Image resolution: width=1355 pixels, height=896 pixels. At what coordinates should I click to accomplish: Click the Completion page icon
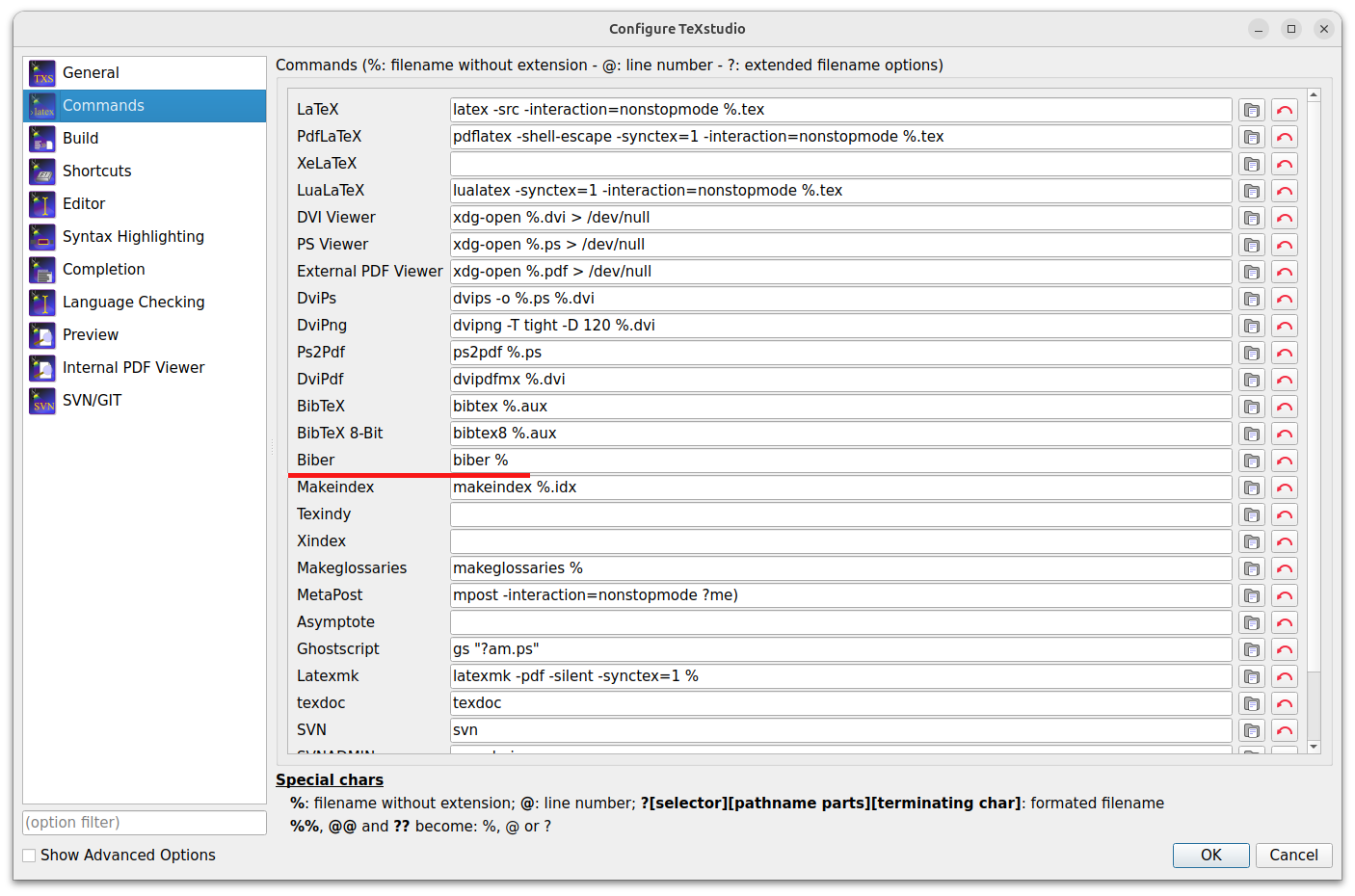point(42,270)
